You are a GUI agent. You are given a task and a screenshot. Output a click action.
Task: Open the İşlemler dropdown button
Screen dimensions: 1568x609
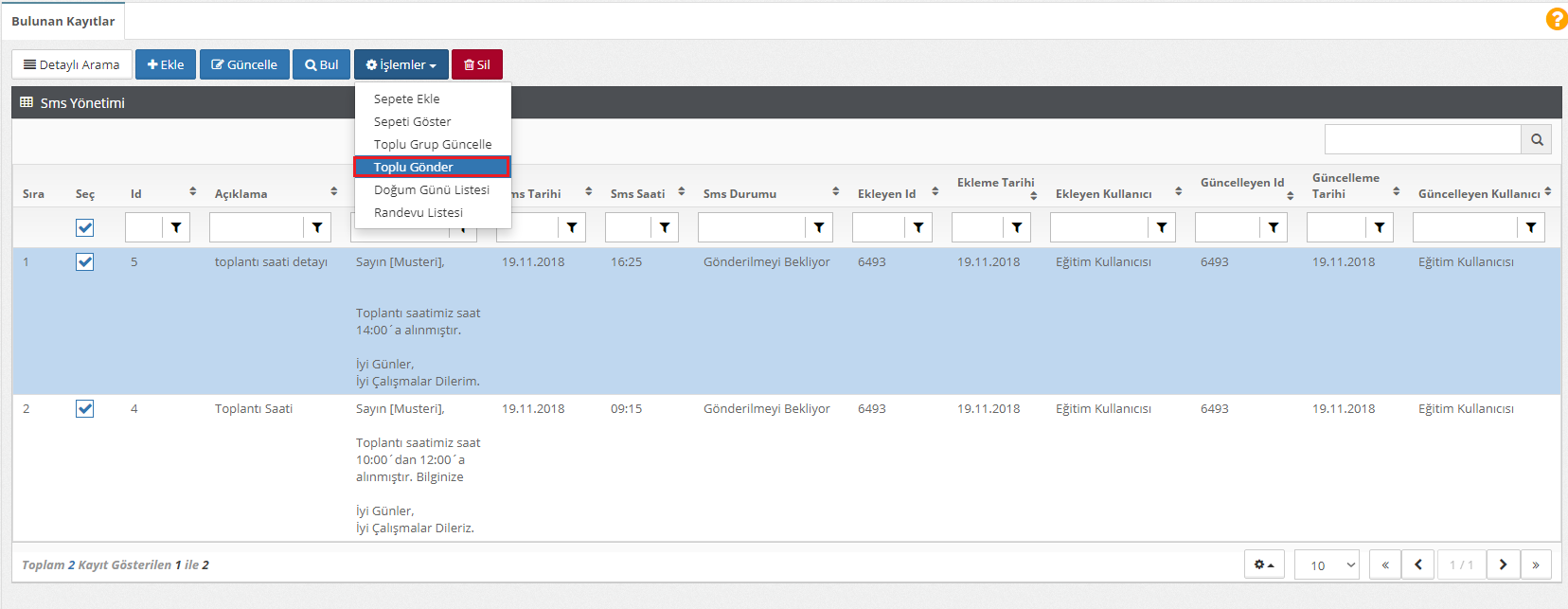[401, 64]
